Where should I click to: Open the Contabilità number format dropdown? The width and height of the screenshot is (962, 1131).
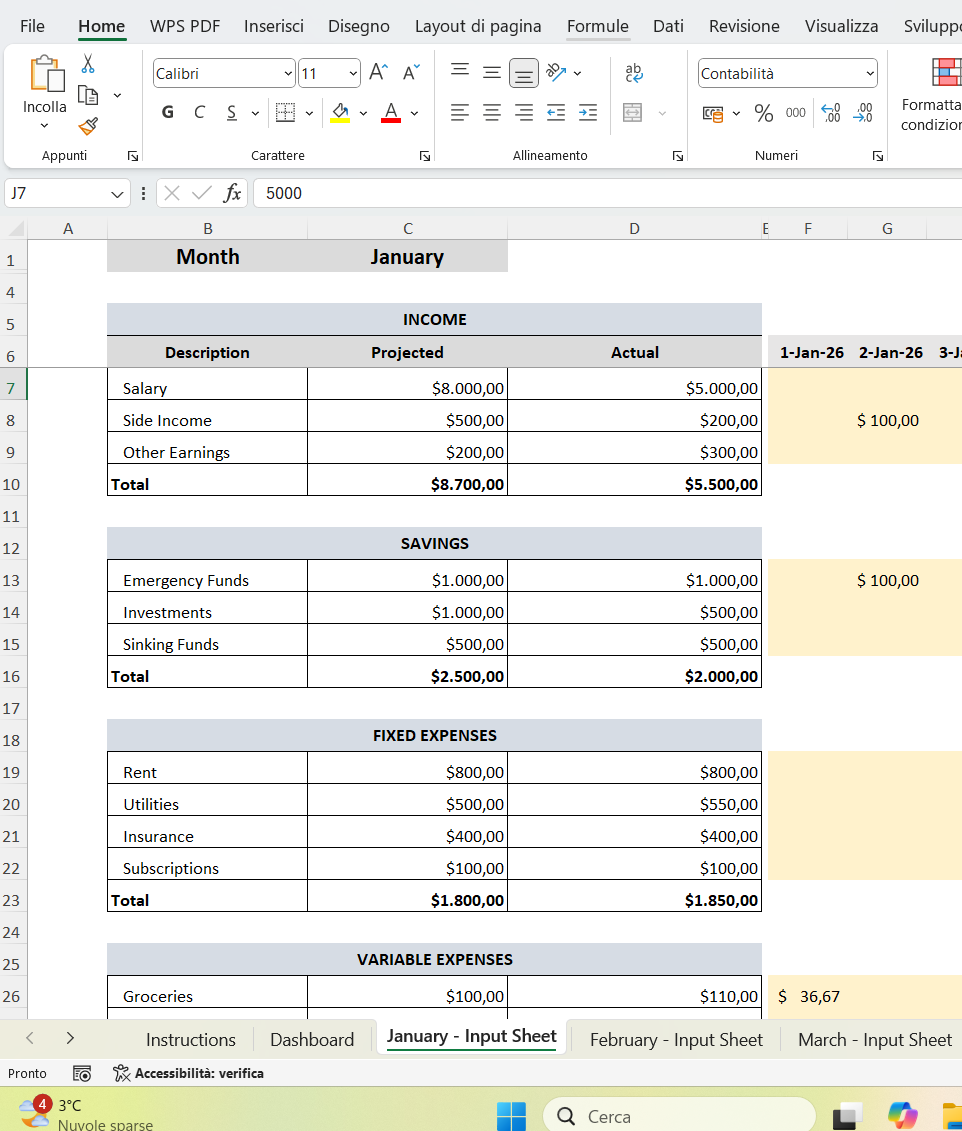click(871, 73)
